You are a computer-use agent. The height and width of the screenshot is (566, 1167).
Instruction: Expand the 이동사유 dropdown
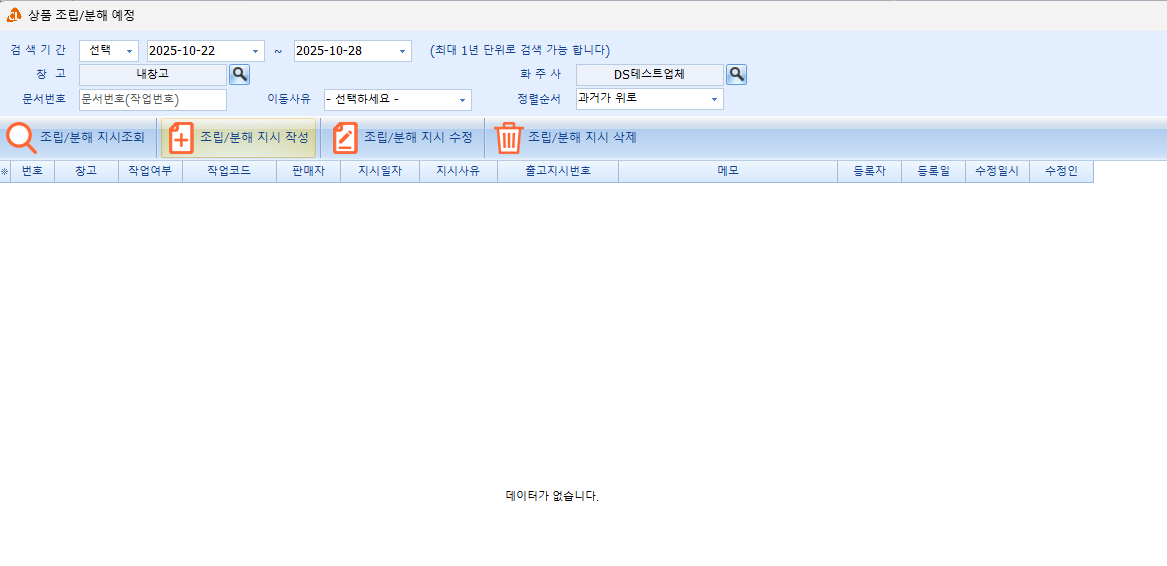click(x=462, y=100)
